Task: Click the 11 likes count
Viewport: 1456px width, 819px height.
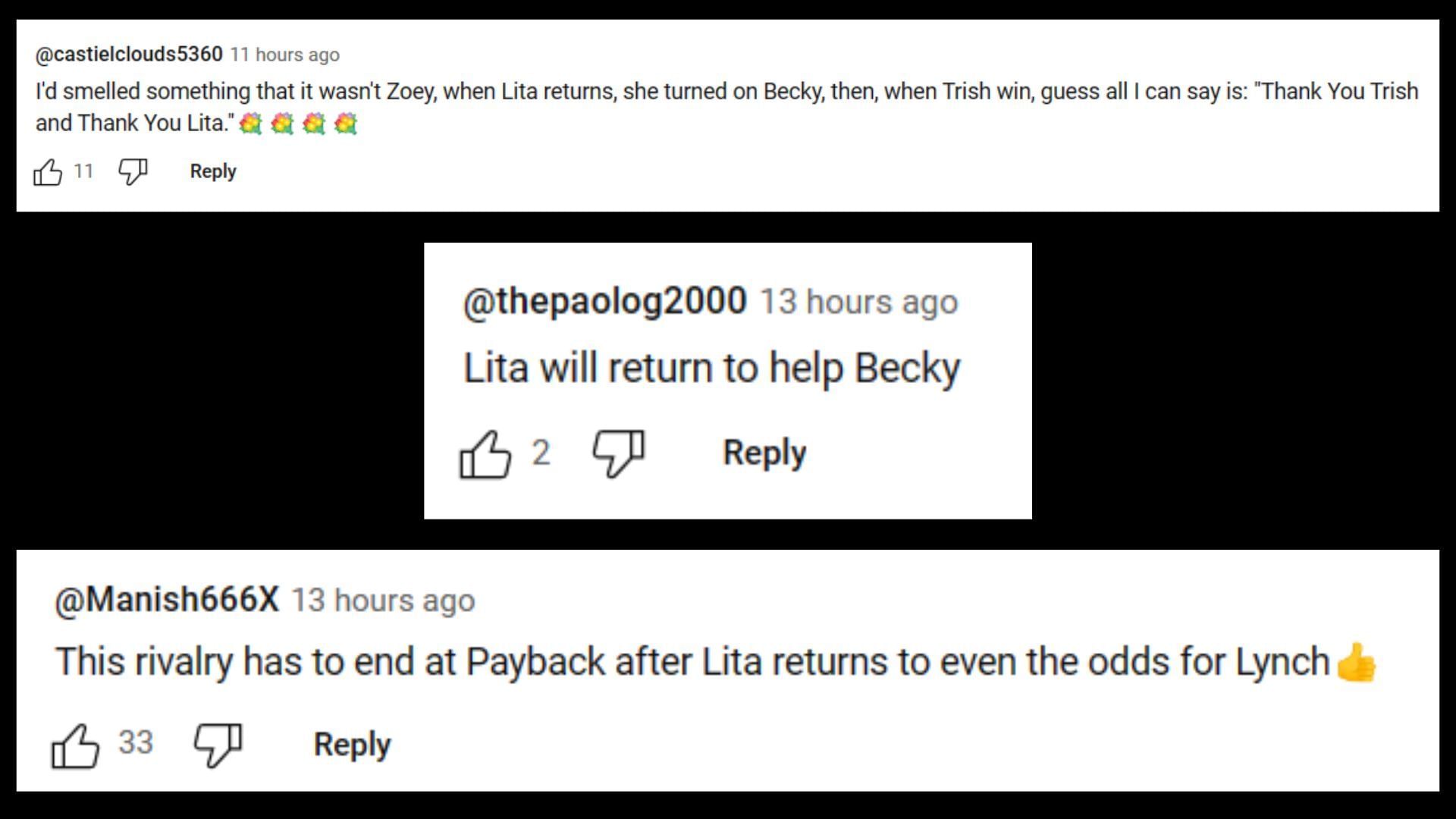Action: coord(83,171)
